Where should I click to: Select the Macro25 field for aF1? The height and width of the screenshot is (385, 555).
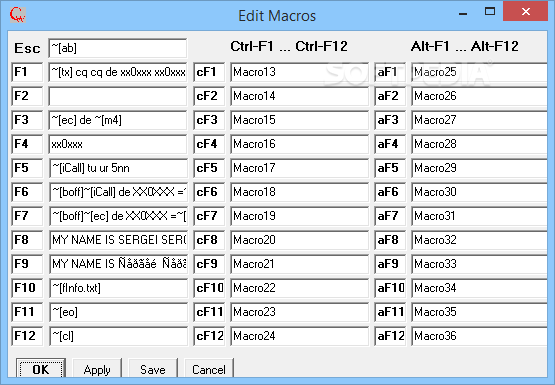(x=479, y=72)
